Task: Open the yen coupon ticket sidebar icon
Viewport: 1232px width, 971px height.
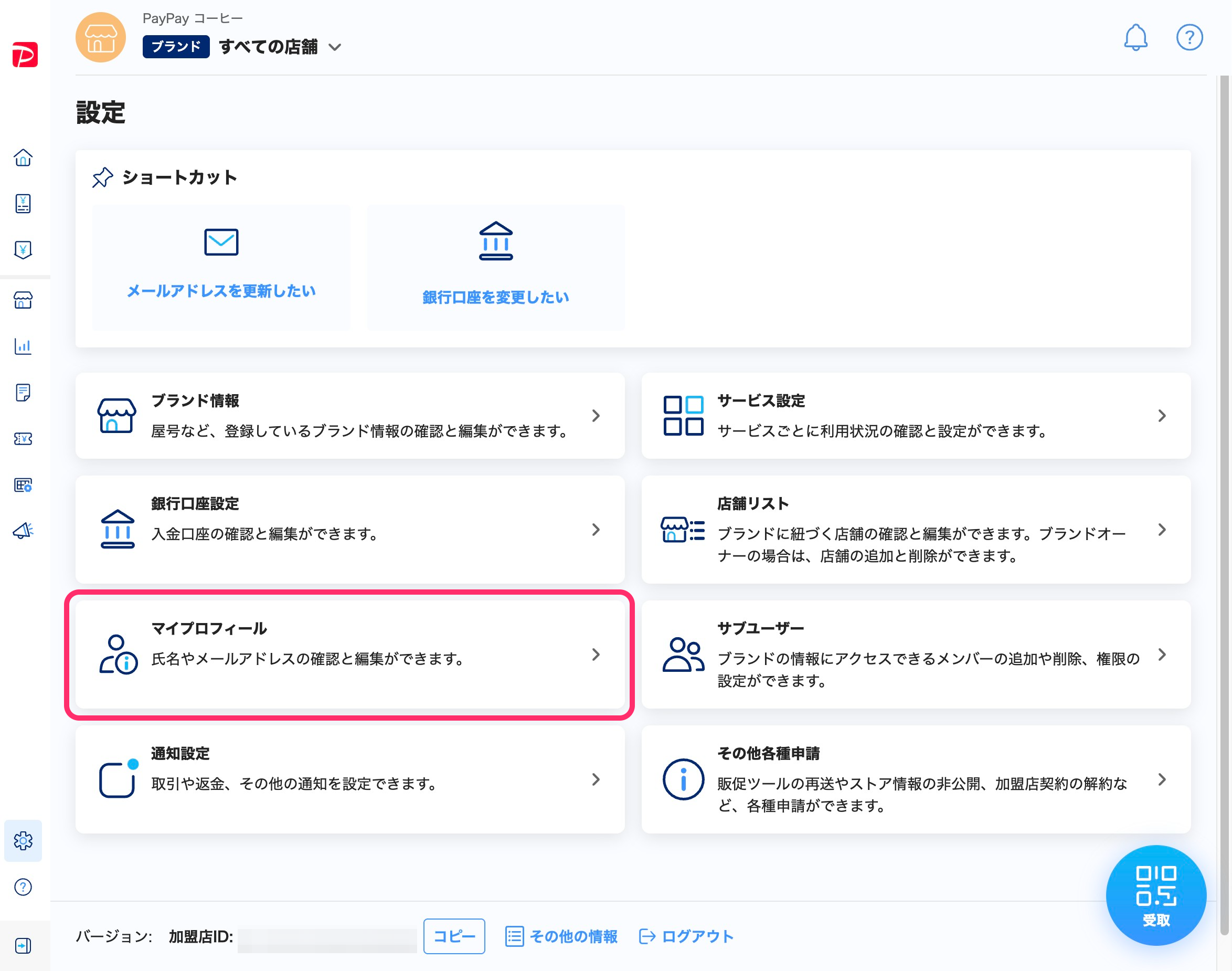Action: pyautogui.click(x=23, y=439)
